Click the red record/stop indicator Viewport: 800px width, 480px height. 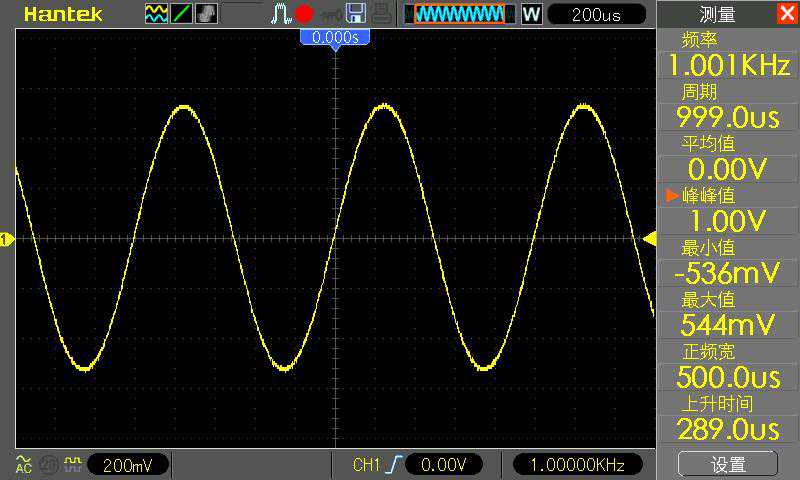pos(304,14)
